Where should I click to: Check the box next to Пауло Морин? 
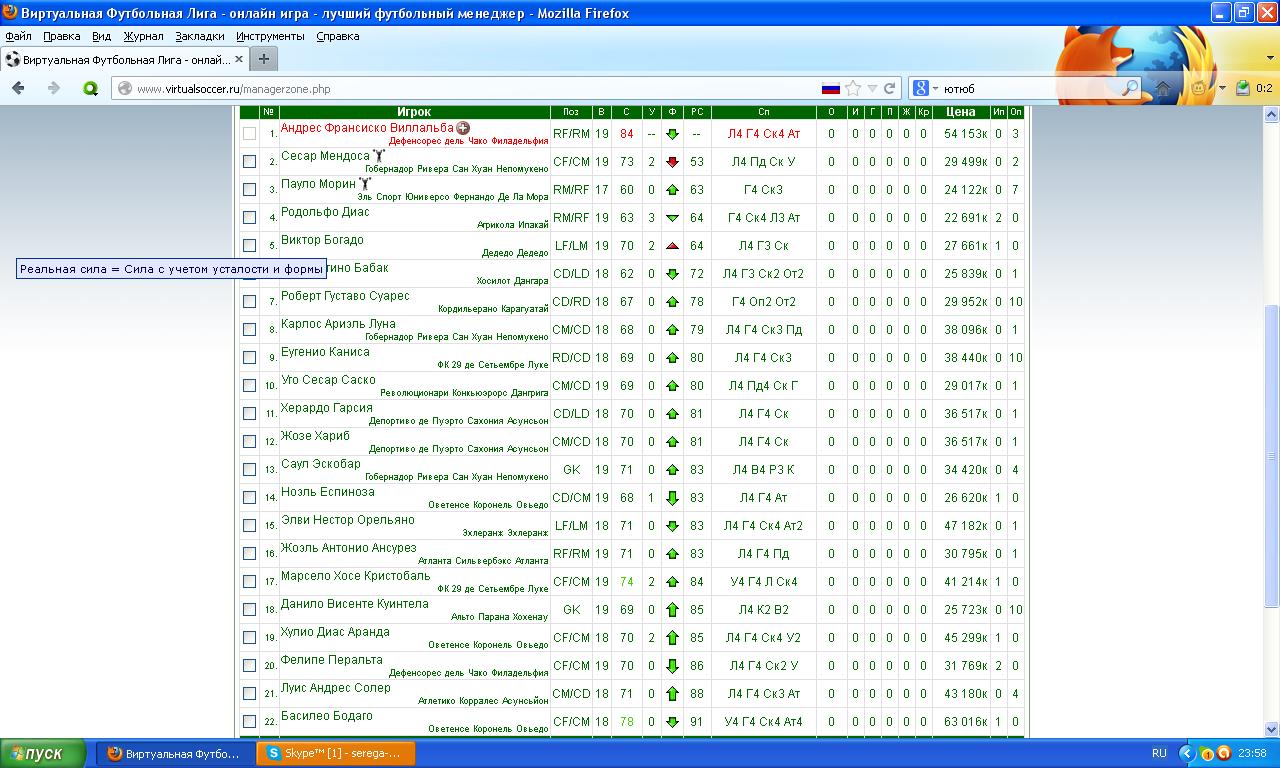tap(249, 190)
